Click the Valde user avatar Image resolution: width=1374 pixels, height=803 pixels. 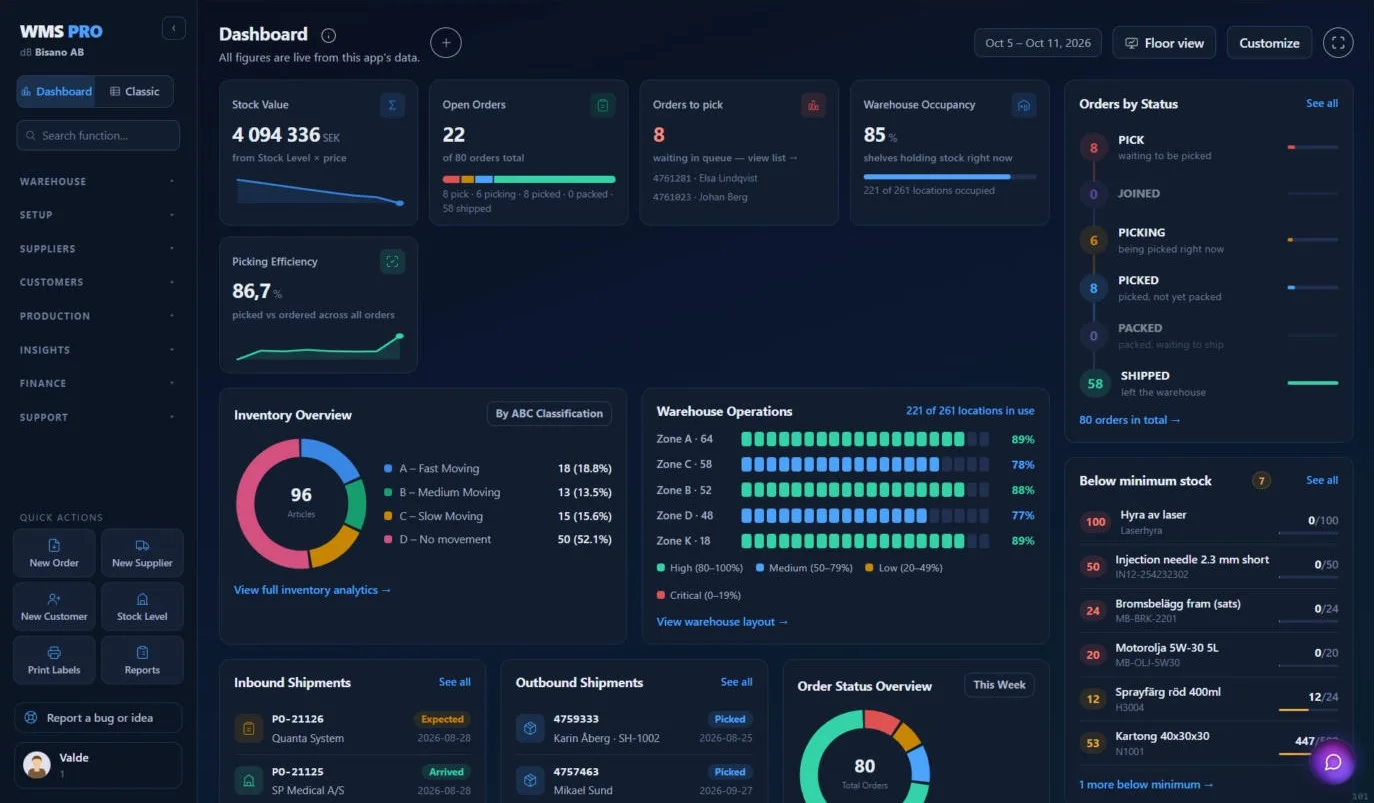click(x=37, y=765)
